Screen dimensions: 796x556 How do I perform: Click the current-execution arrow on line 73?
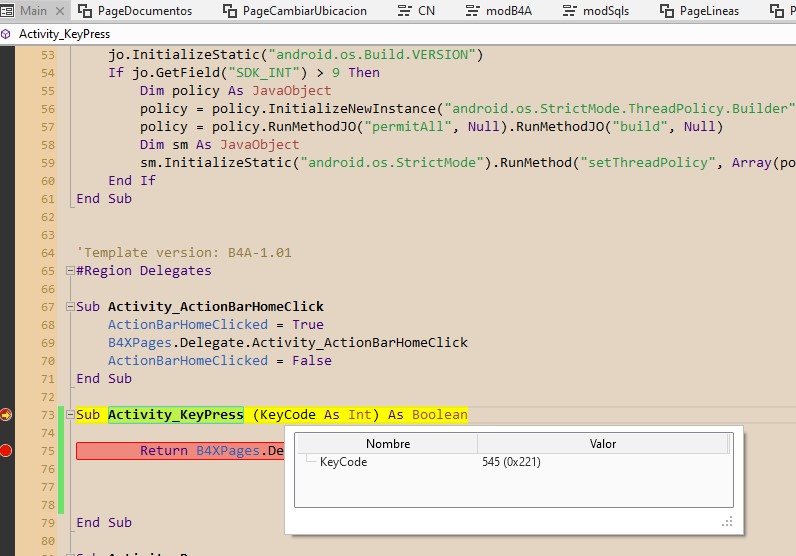pyautogui.click(x=6, y=415)
